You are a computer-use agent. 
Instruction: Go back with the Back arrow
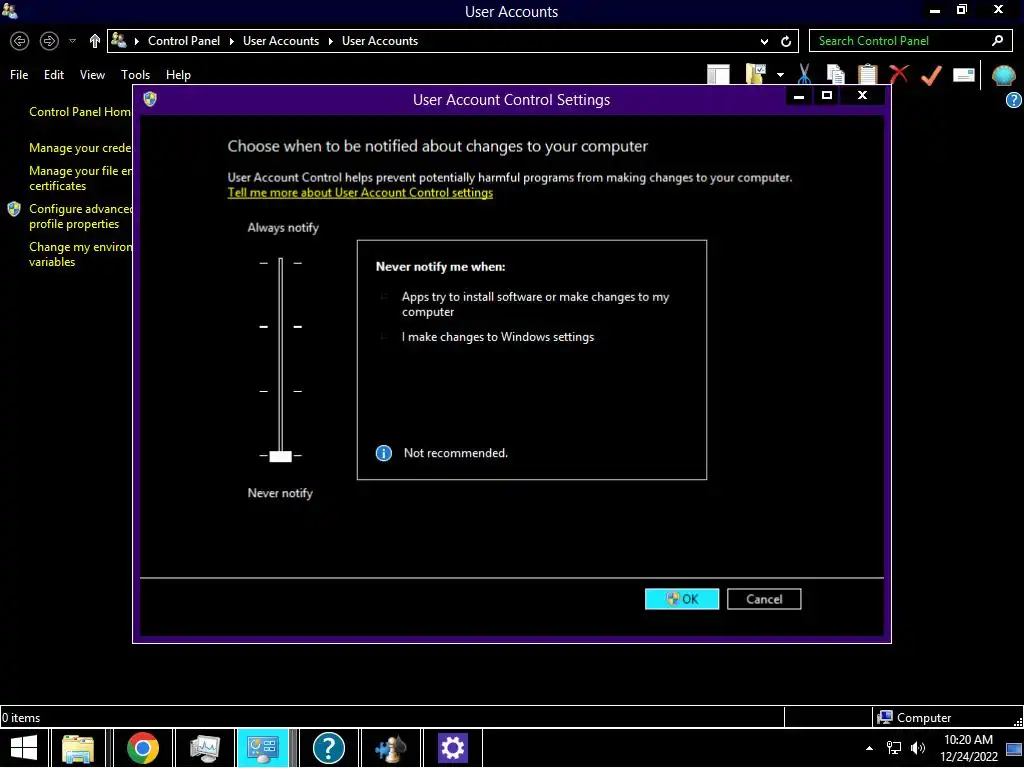(x=20, y=41)
